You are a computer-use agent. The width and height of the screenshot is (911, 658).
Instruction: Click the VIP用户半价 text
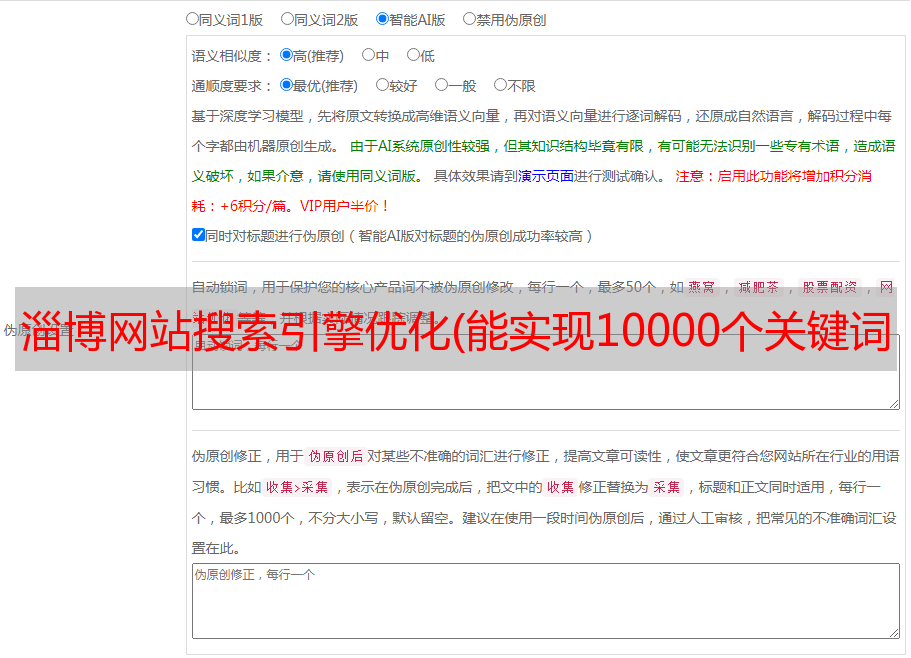pyautogui.click(x=345, y=206)
